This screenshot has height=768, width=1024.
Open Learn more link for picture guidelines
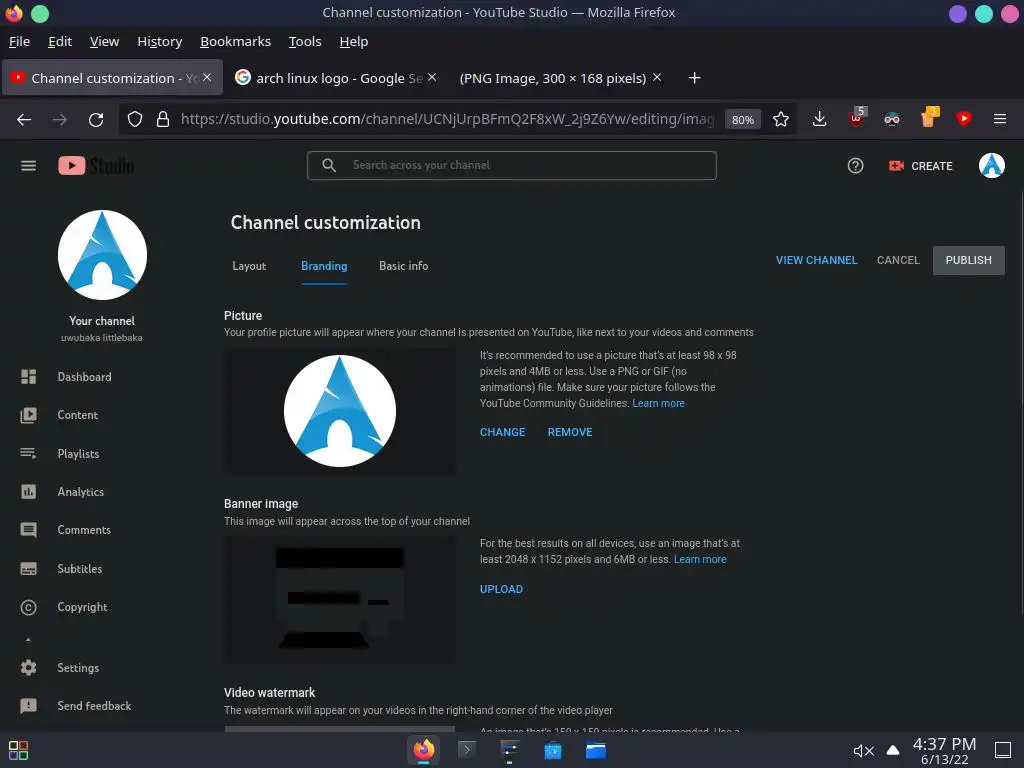[x=658, y=404]
